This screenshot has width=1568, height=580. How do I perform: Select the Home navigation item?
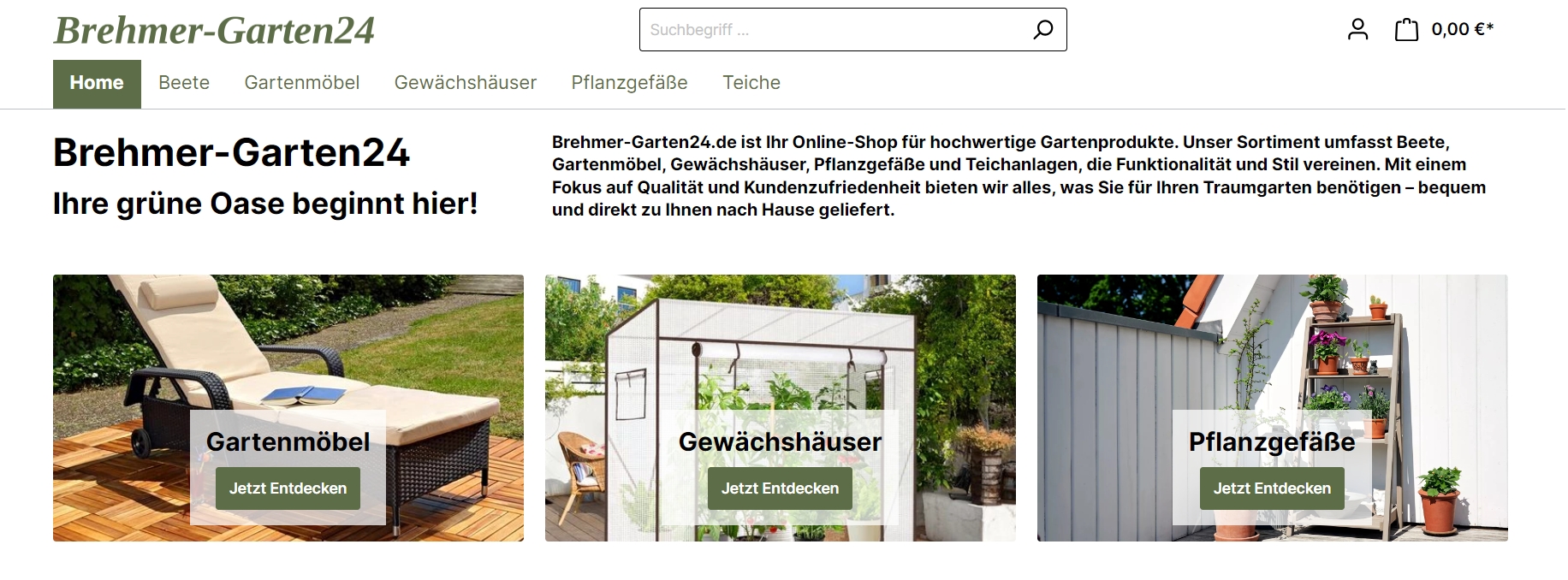click(x=97, y=83)
